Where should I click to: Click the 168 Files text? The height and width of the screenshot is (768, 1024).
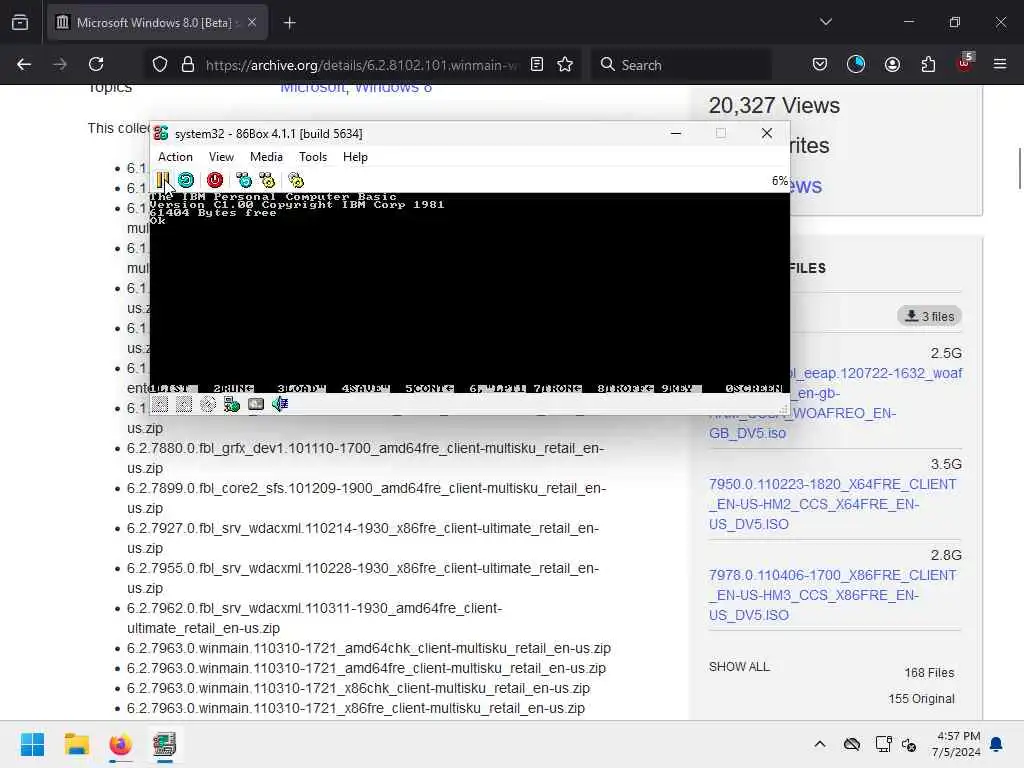pyautogui.click(x=929, y=673)
